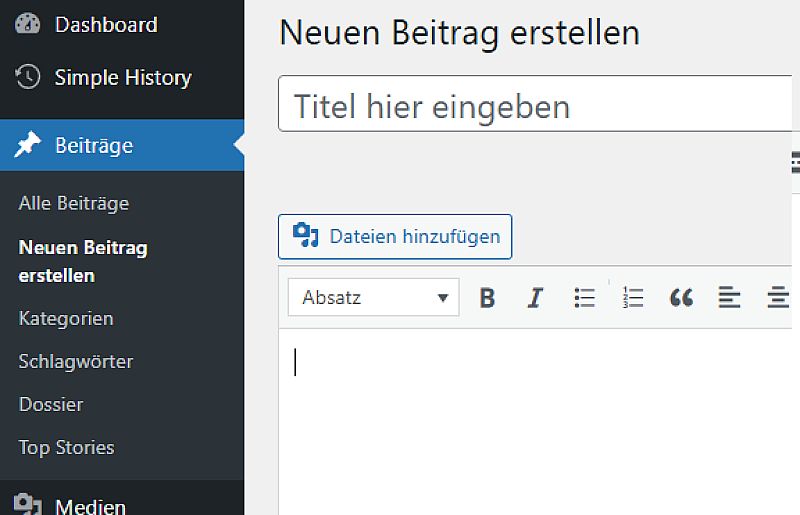Click the Dateien hinzufügen button

coord(395,237)
